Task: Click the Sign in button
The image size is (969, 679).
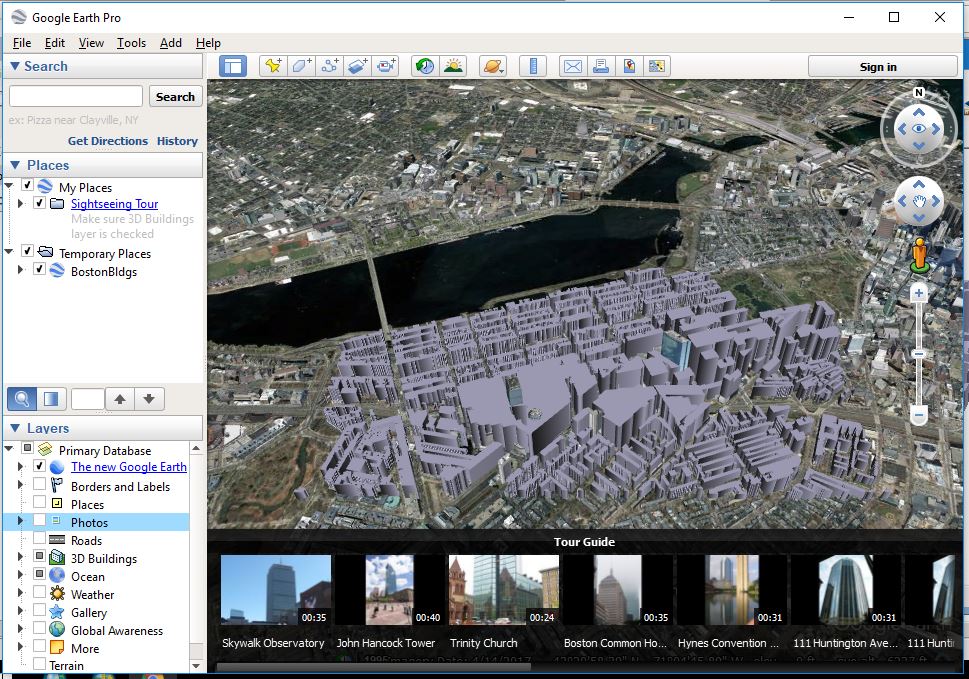Action: 882,67
